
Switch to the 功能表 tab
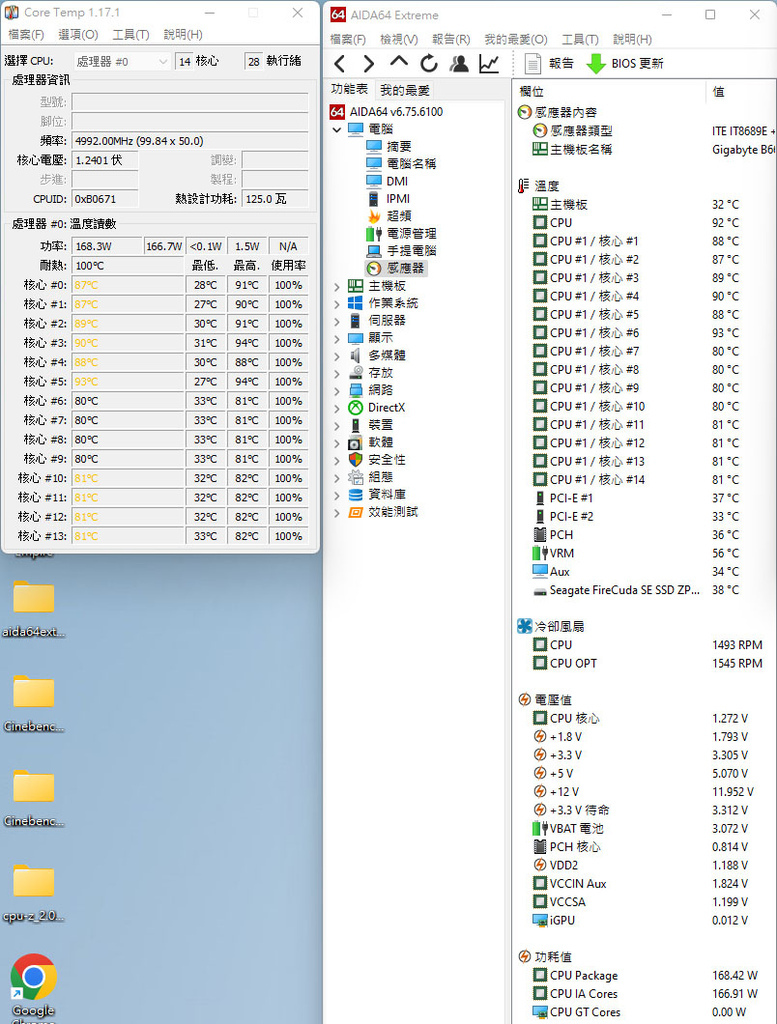(x=349, y=89)
